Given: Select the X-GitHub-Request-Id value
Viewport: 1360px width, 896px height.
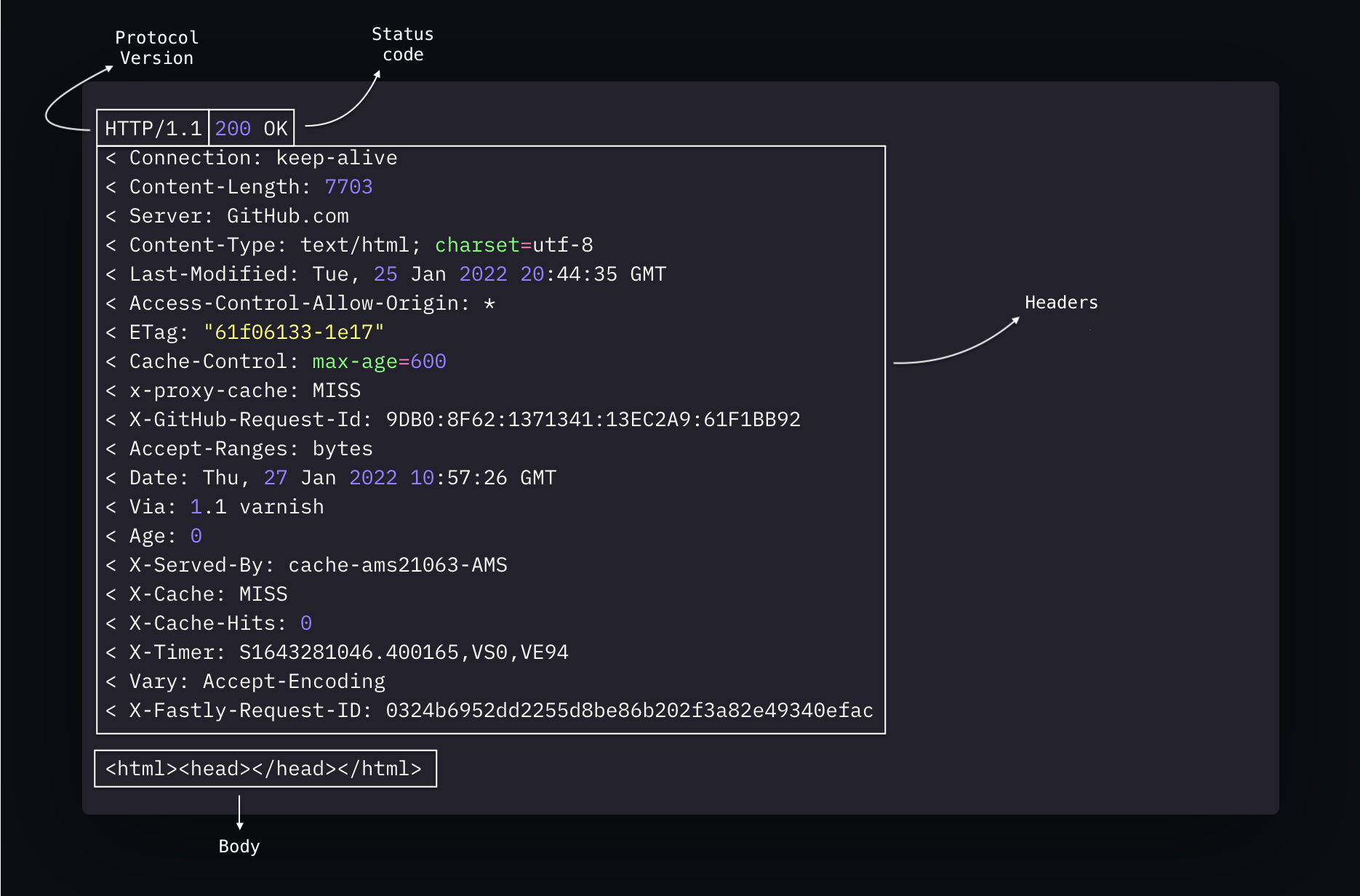Looking at the screenshot, I should pos(593,420).
